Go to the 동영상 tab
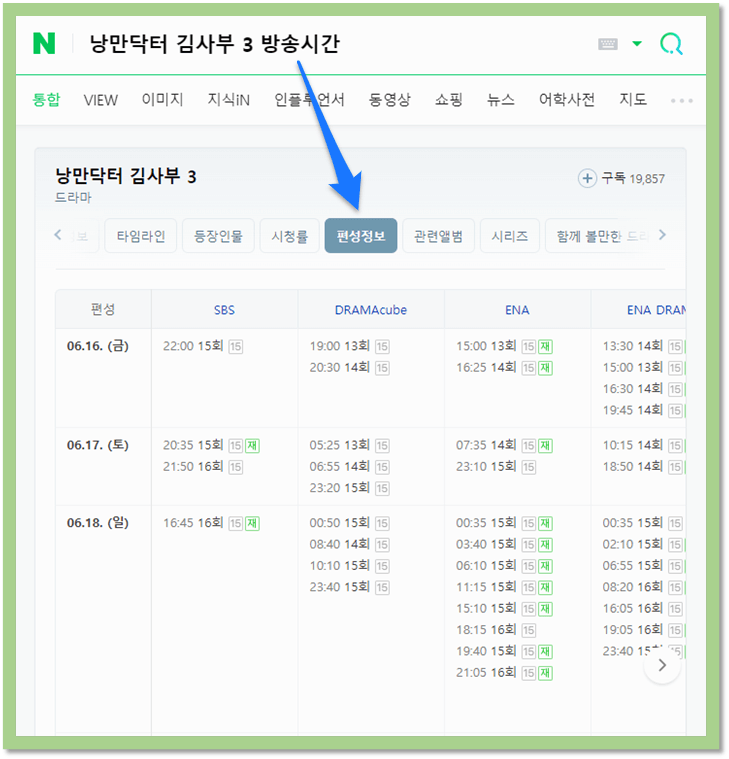This screenshot has height=759, width=729. coord(389,100)
